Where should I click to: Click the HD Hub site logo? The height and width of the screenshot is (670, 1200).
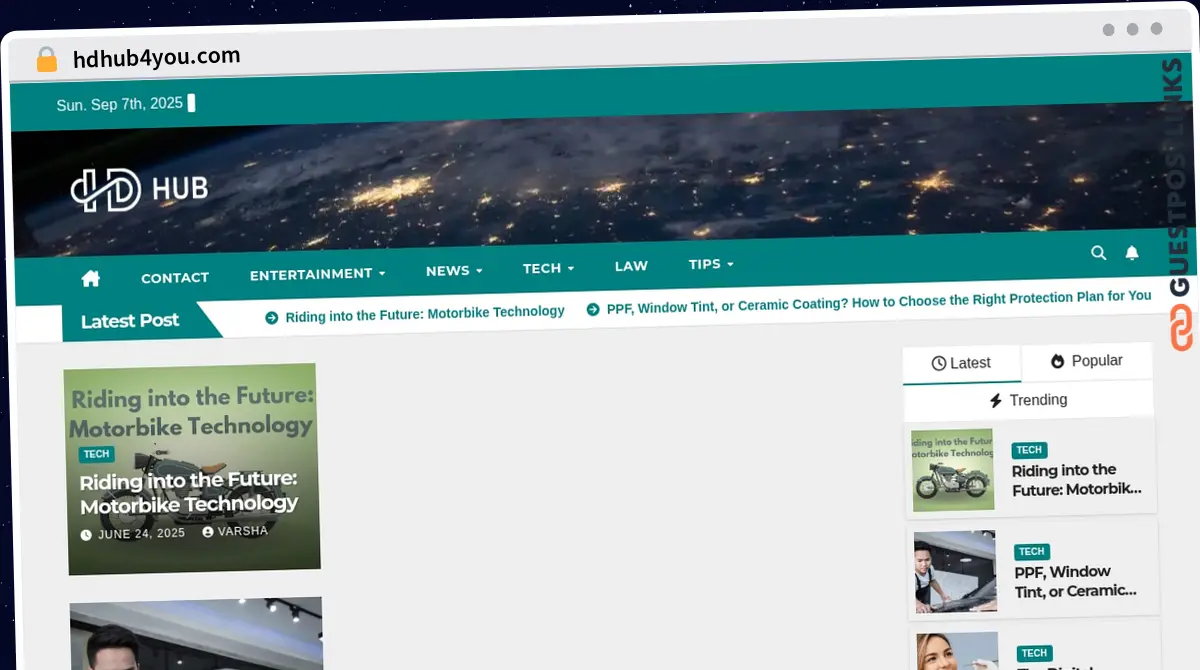pyautogui.click(x=139, y=189)
